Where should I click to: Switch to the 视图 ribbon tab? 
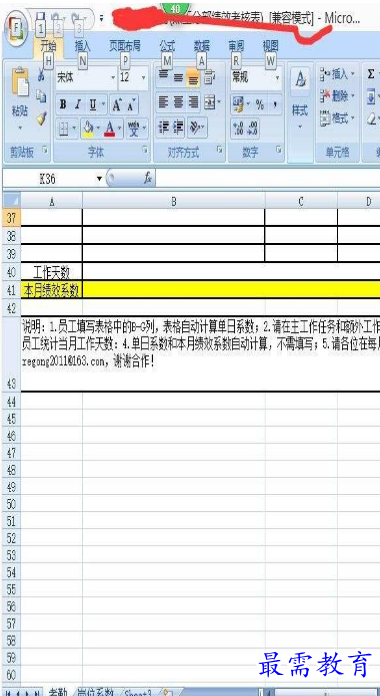pos(270,45)
